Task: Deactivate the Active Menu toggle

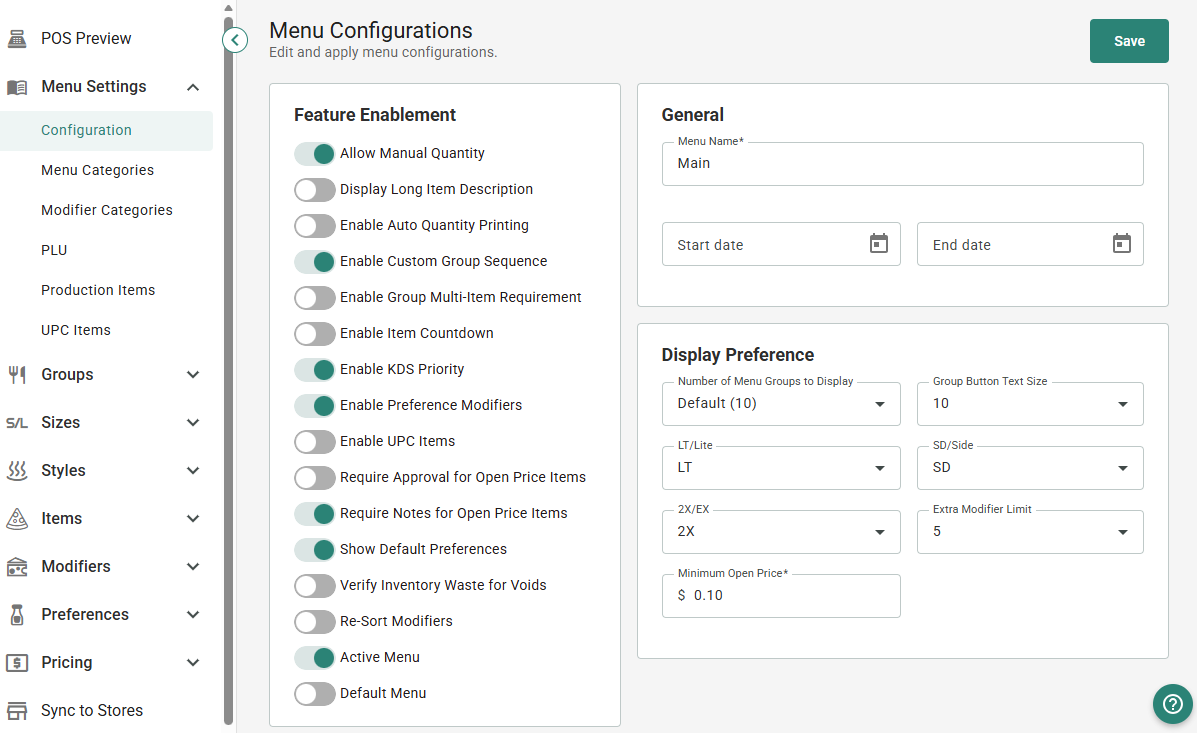Action: (315, 657)
